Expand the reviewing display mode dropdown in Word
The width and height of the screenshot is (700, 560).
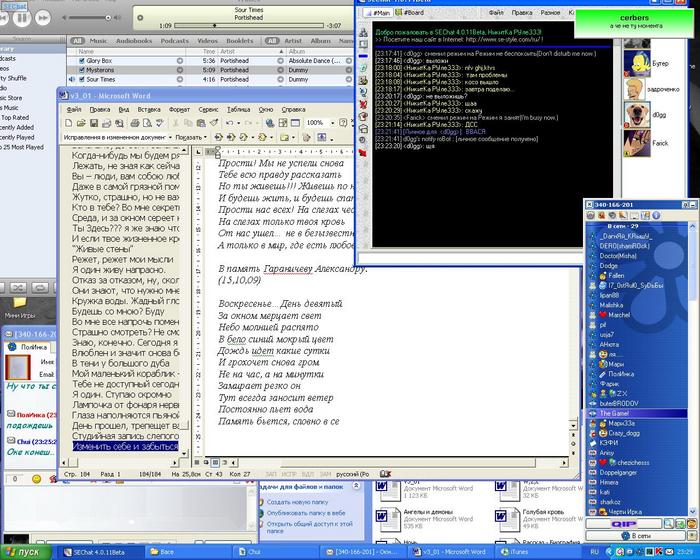click(x=170, y=137)
